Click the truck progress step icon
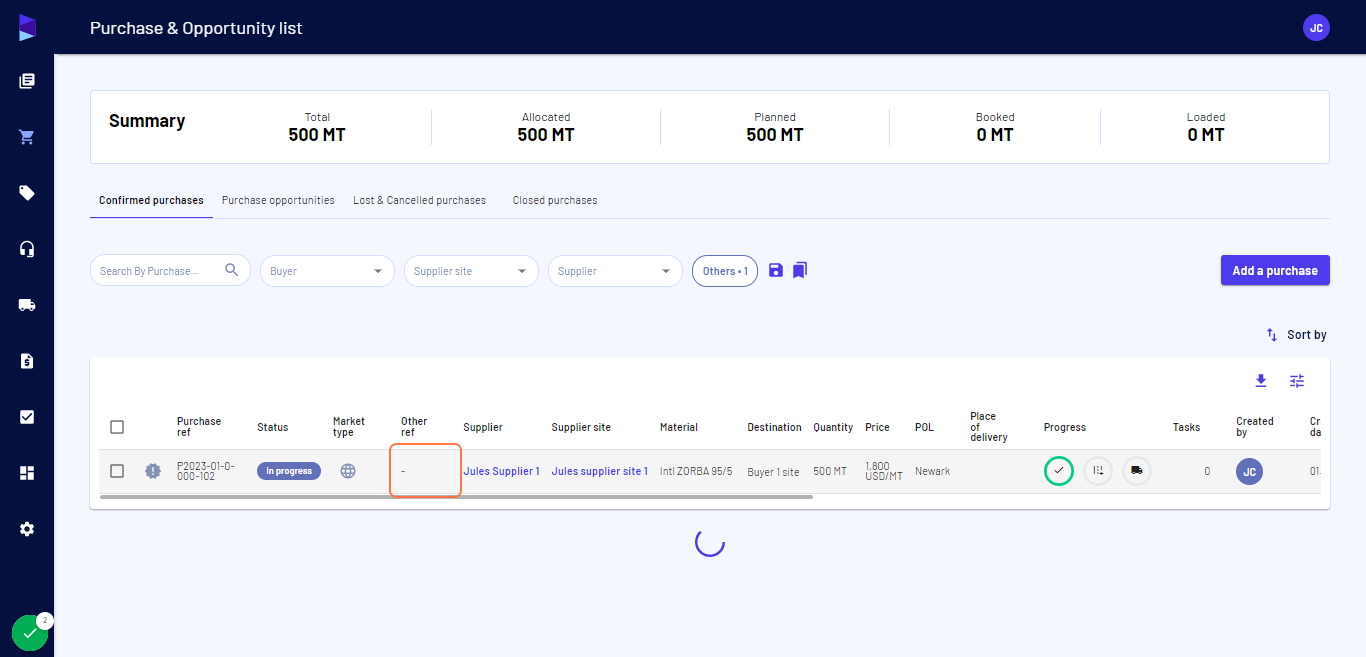 (x=1137, y=471)
